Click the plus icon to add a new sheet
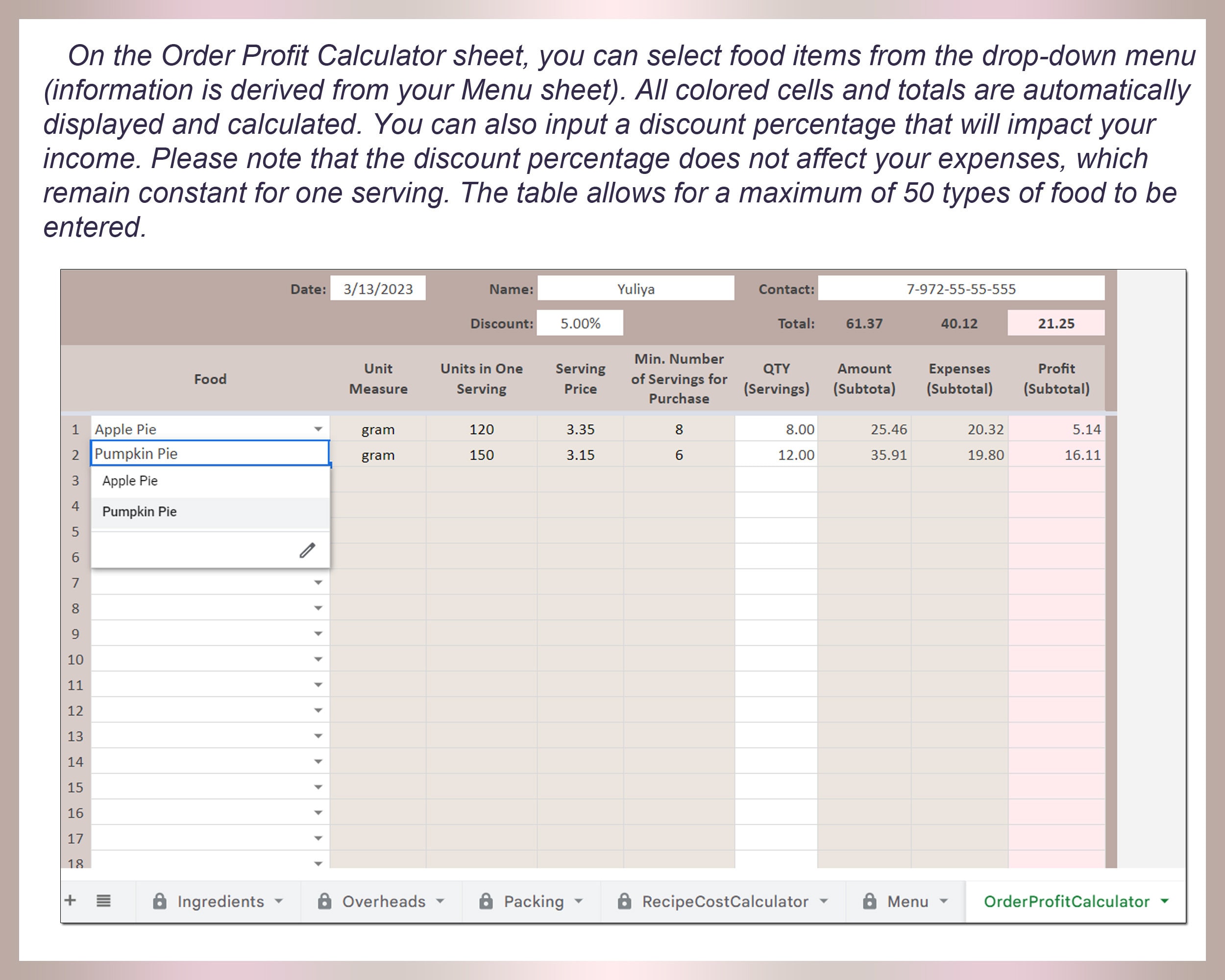Viewport: 1225px width, 980px height. pos(71,901)
